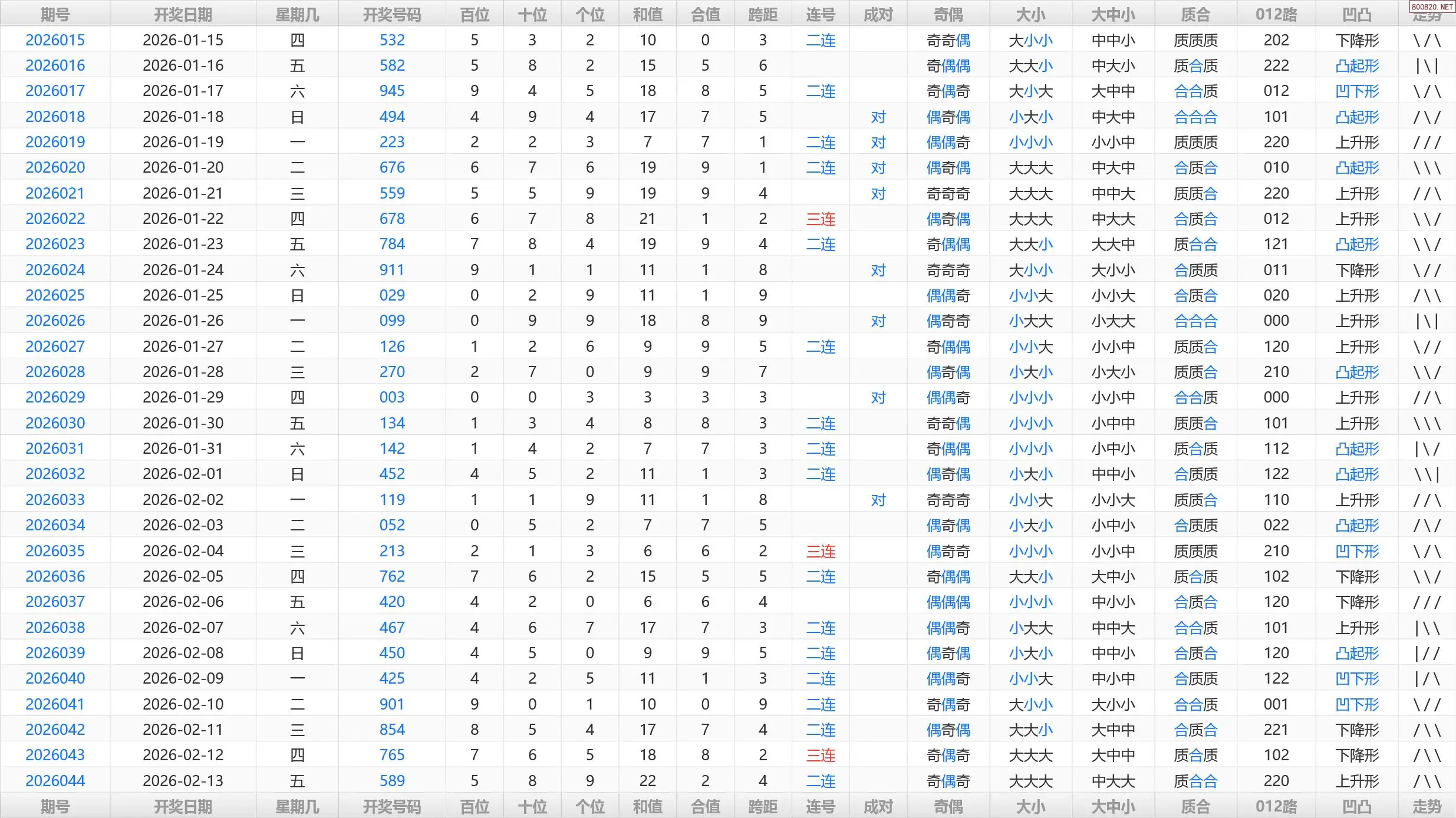Click 凸起形 in row 2026016

1356,65
